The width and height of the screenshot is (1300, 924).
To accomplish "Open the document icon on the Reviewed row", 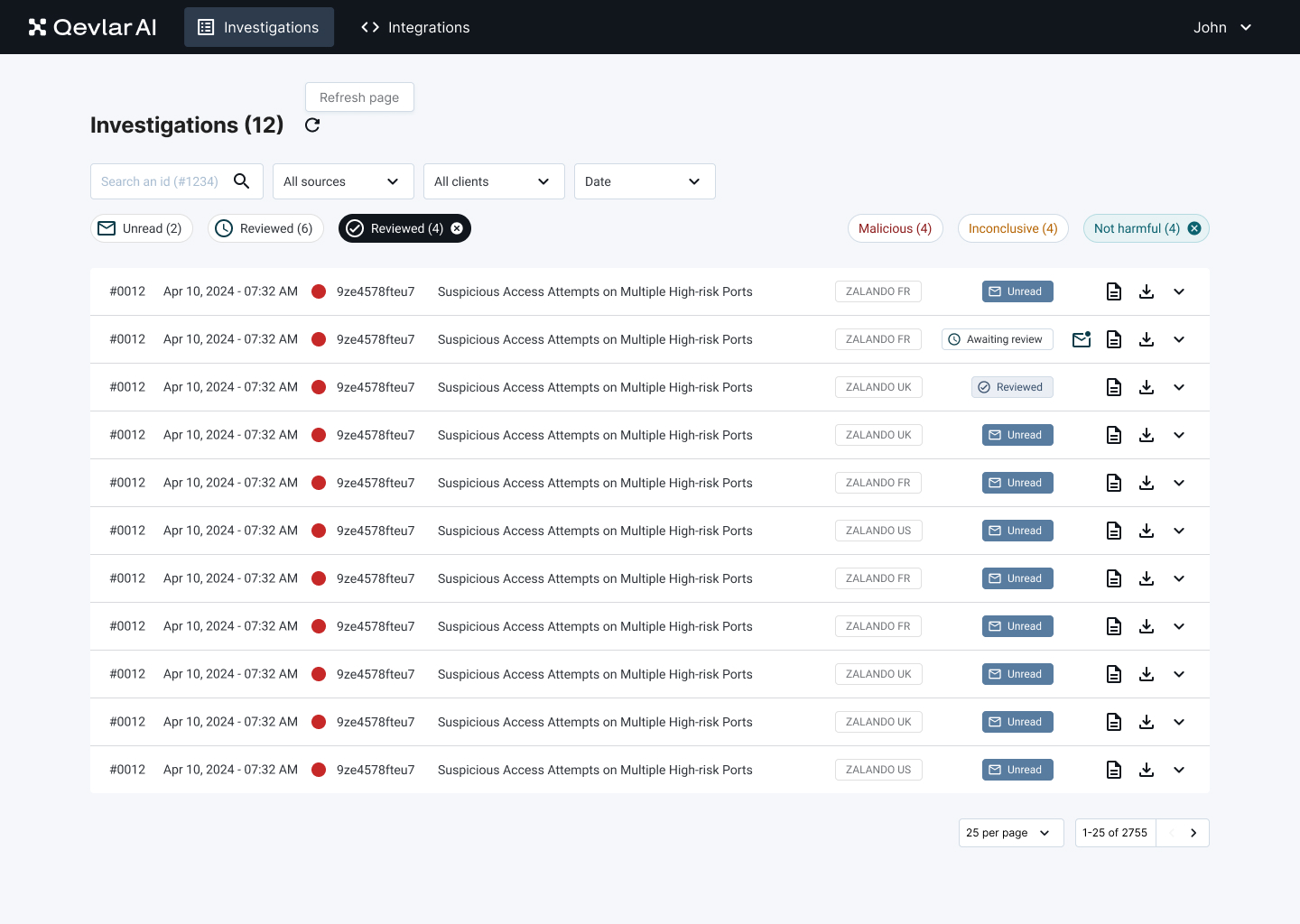I will [x=1113, y=386].
